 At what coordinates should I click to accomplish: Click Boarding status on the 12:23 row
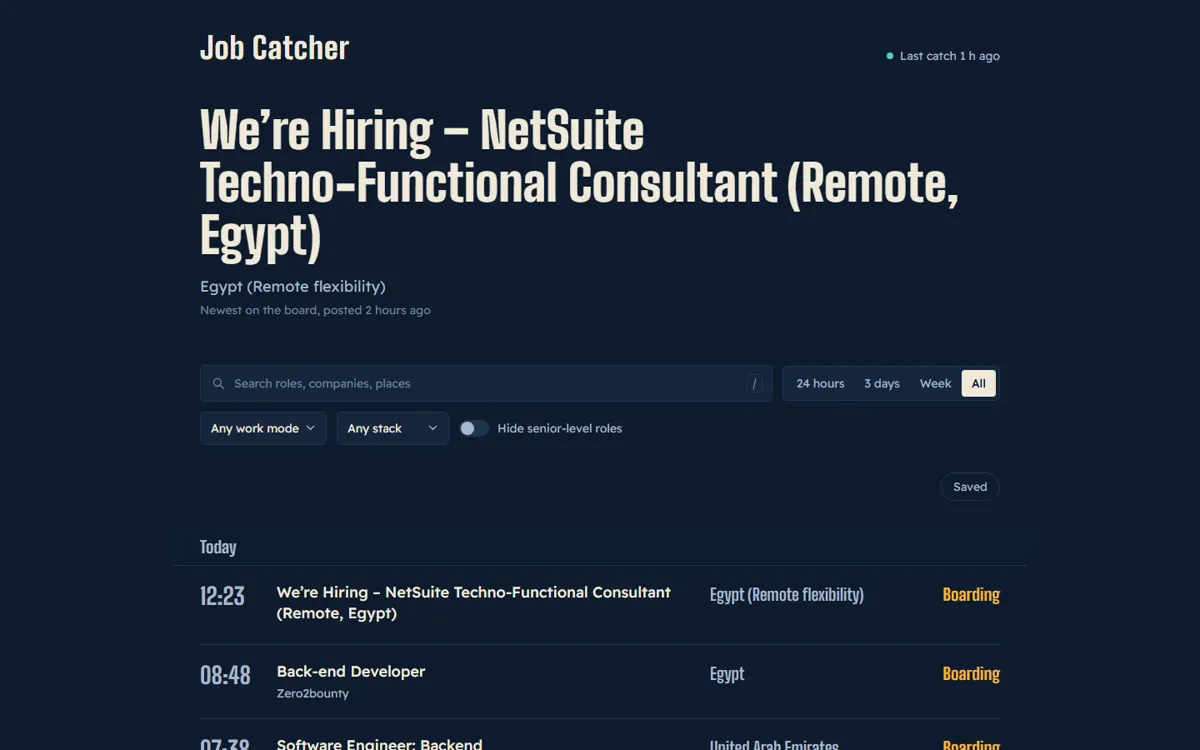click(971, 594)
